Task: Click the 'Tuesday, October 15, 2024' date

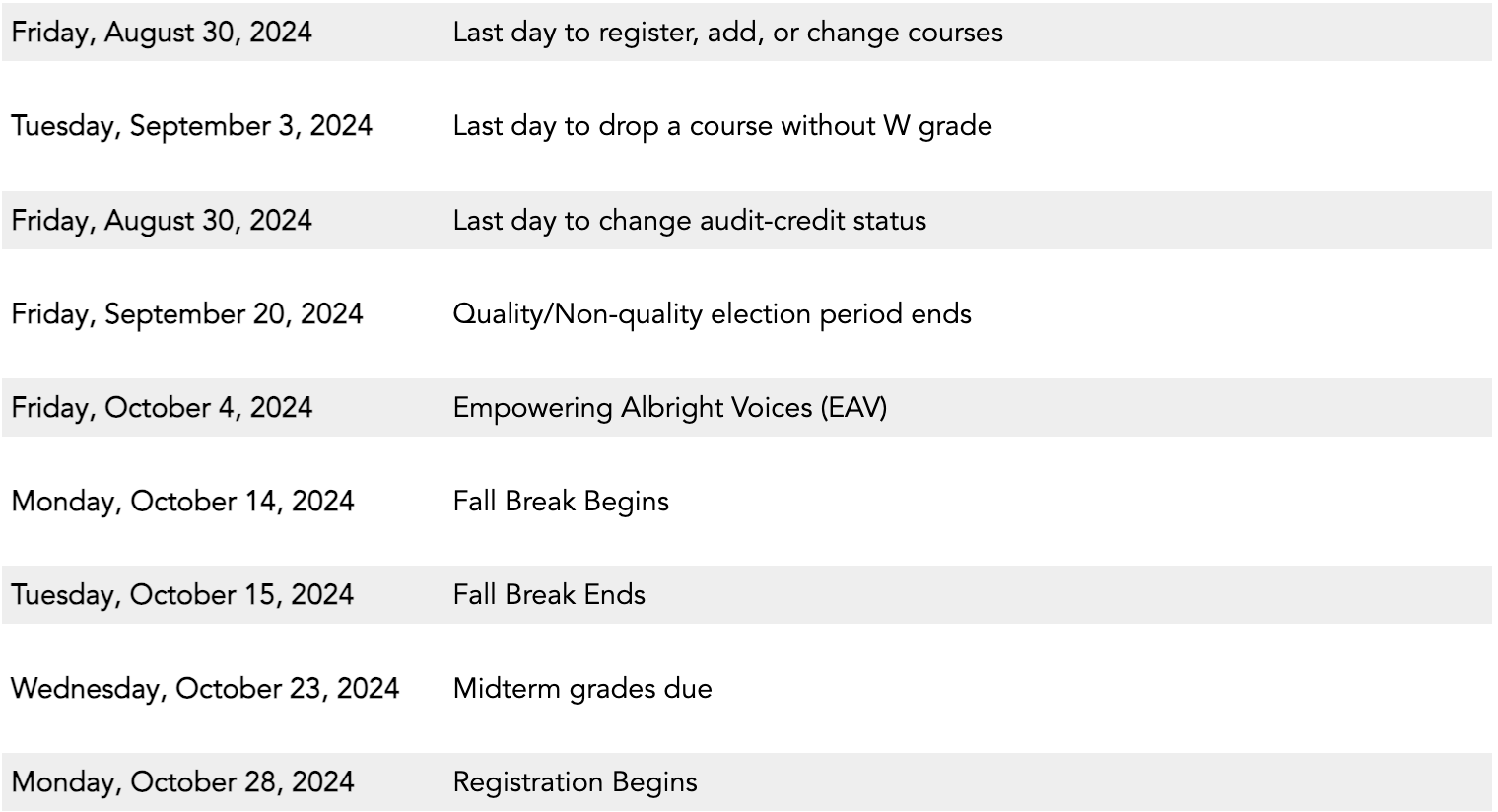Action: tap(182, 595)
